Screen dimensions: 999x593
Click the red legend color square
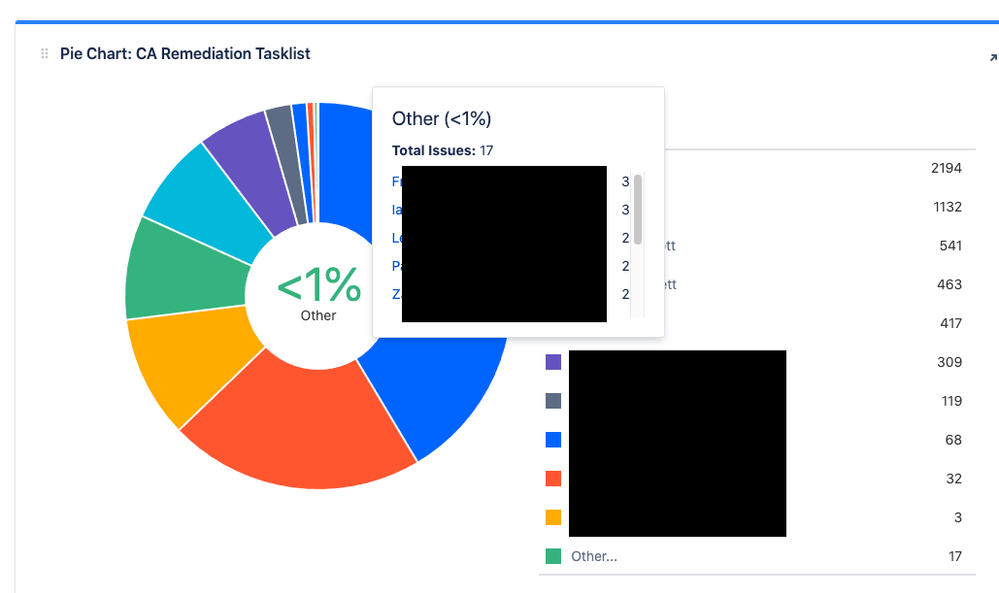click(551, 478)
